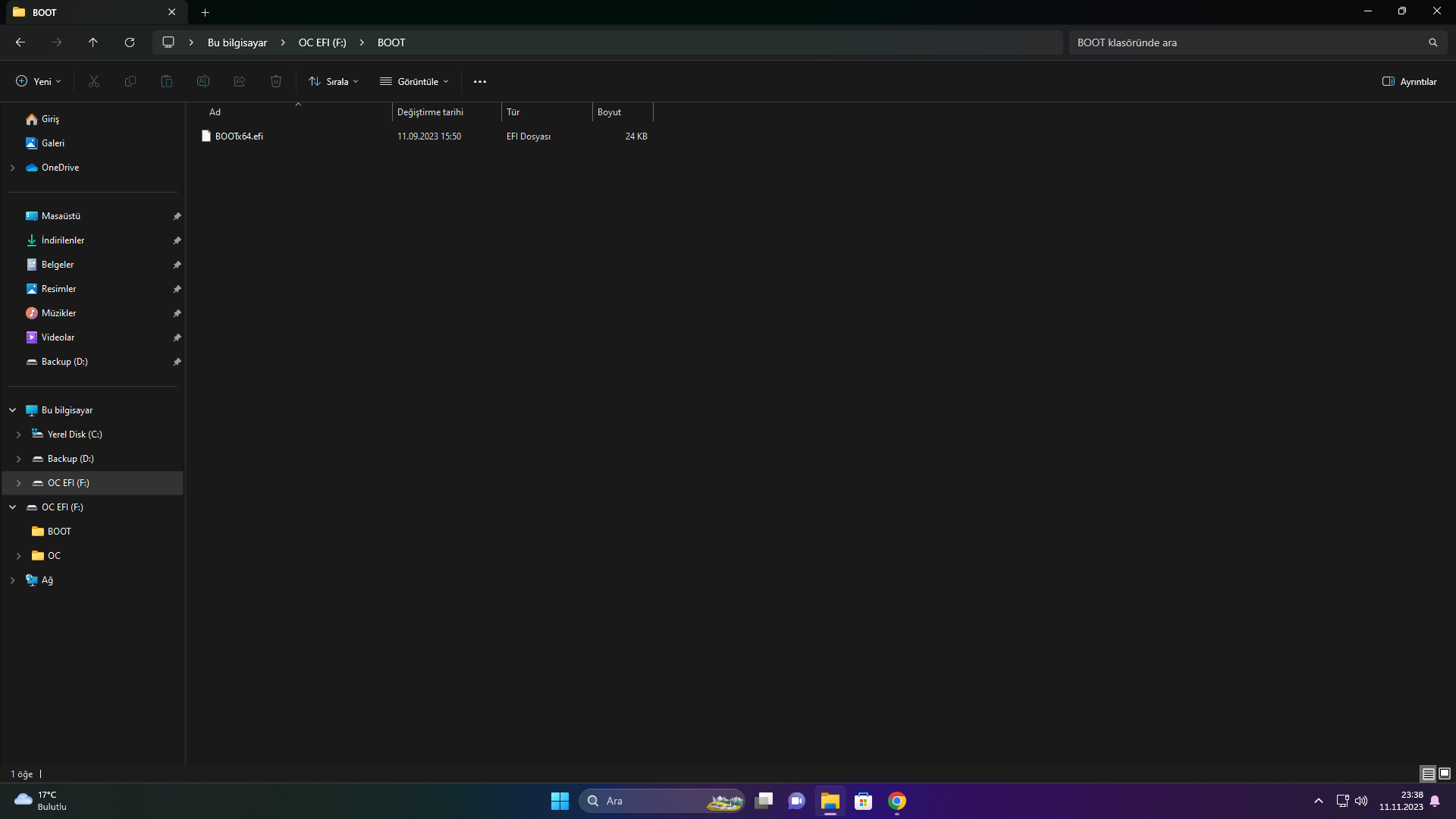Open the Görüntüle view menu
The height and width of the screenshot is (819, 1456).
pyautogui.click(x=414, y=81)
